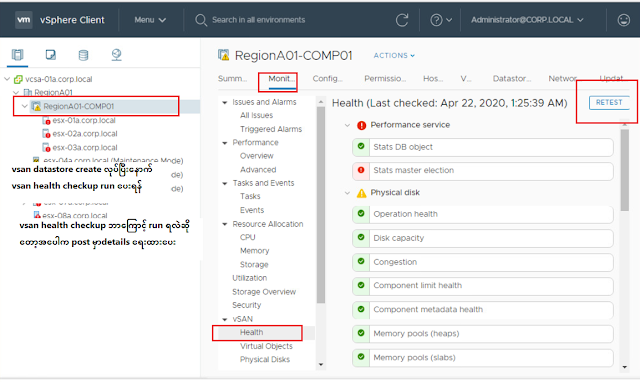640x382 pixels.
Task: Open the Storage inventory view icon
Action: tap(83, 55)
